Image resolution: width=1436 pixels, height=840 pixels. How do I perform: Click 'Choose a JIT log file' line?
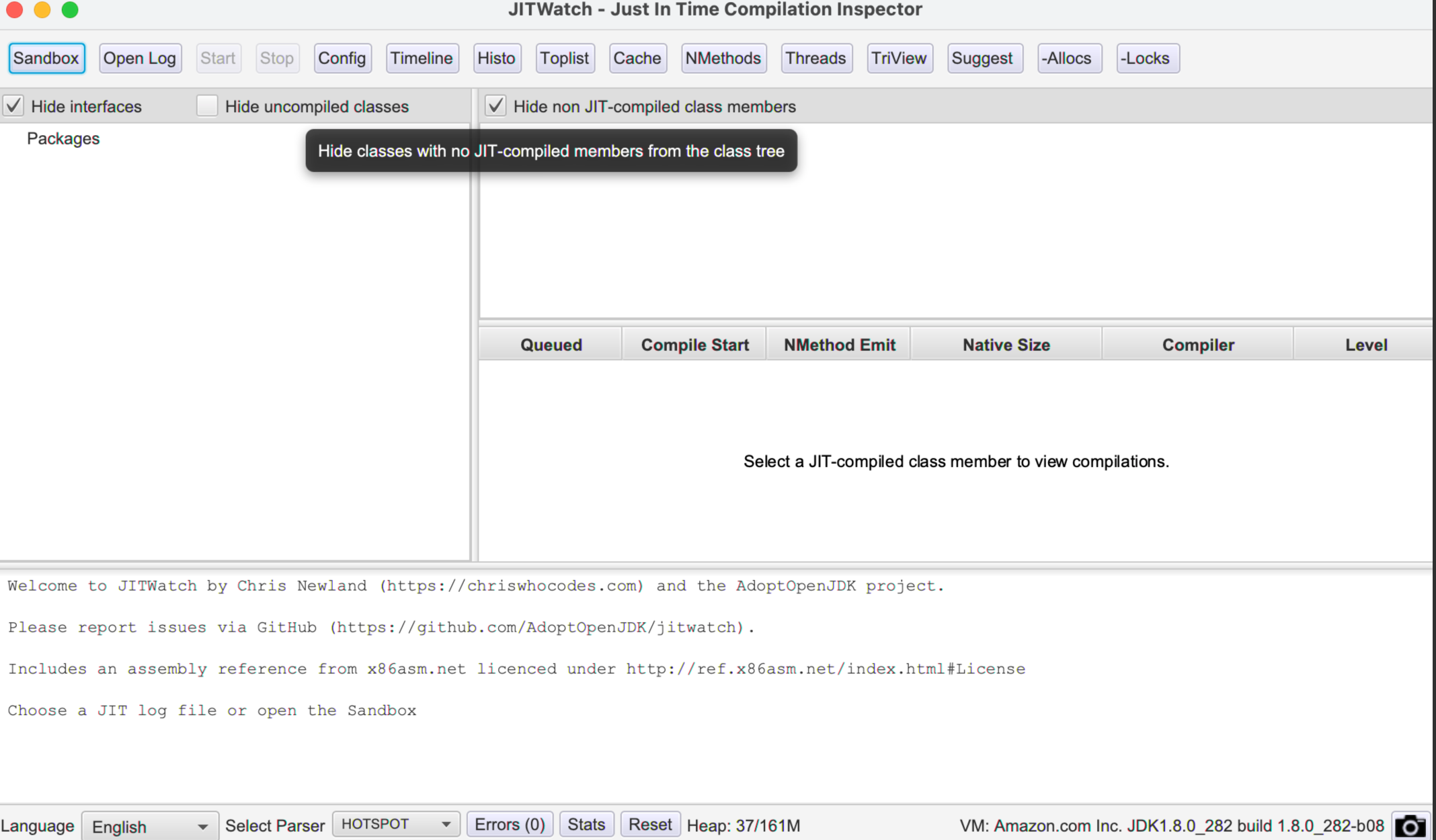(212, 710)
